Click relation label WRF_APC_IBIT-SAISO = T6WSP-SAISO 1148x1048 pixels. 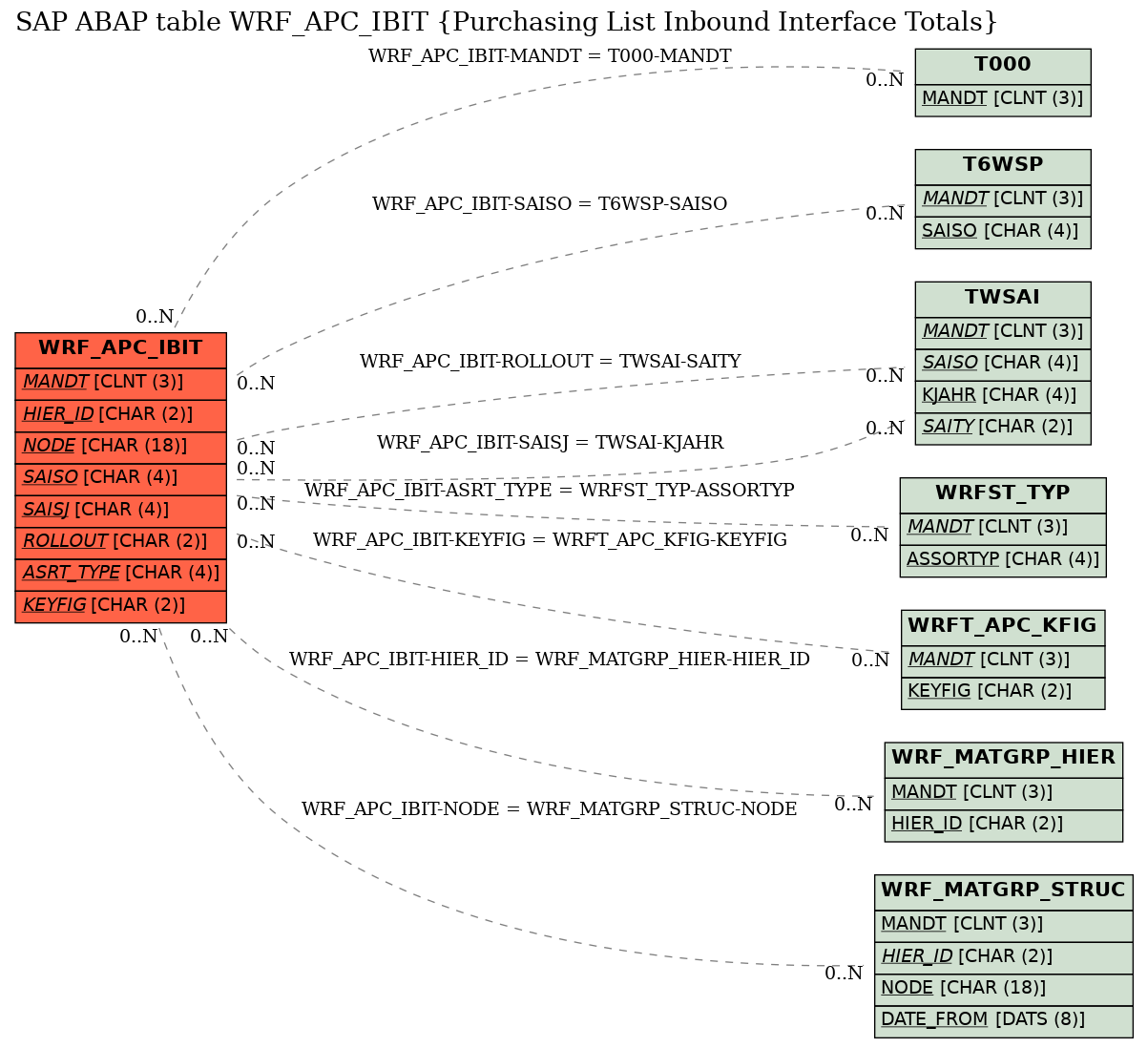(550, 204)
